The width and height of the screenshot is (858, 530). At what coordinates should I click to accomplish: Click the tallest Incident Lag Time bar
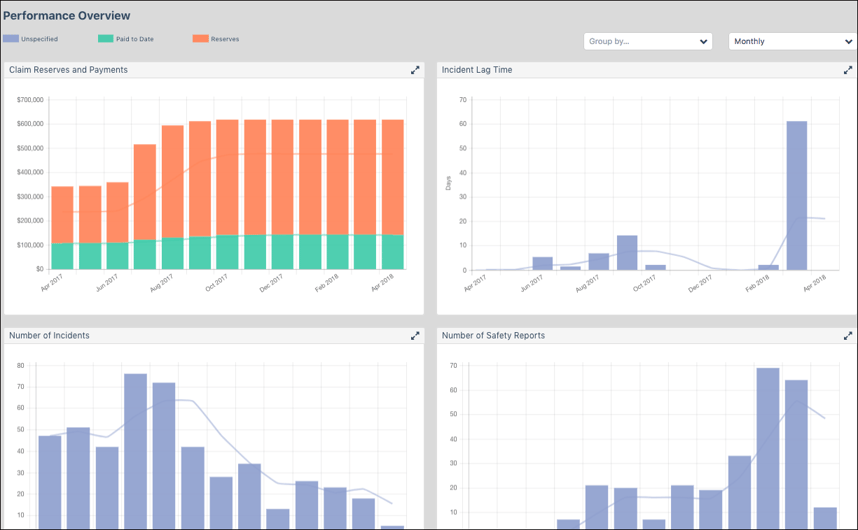[797, 196]
